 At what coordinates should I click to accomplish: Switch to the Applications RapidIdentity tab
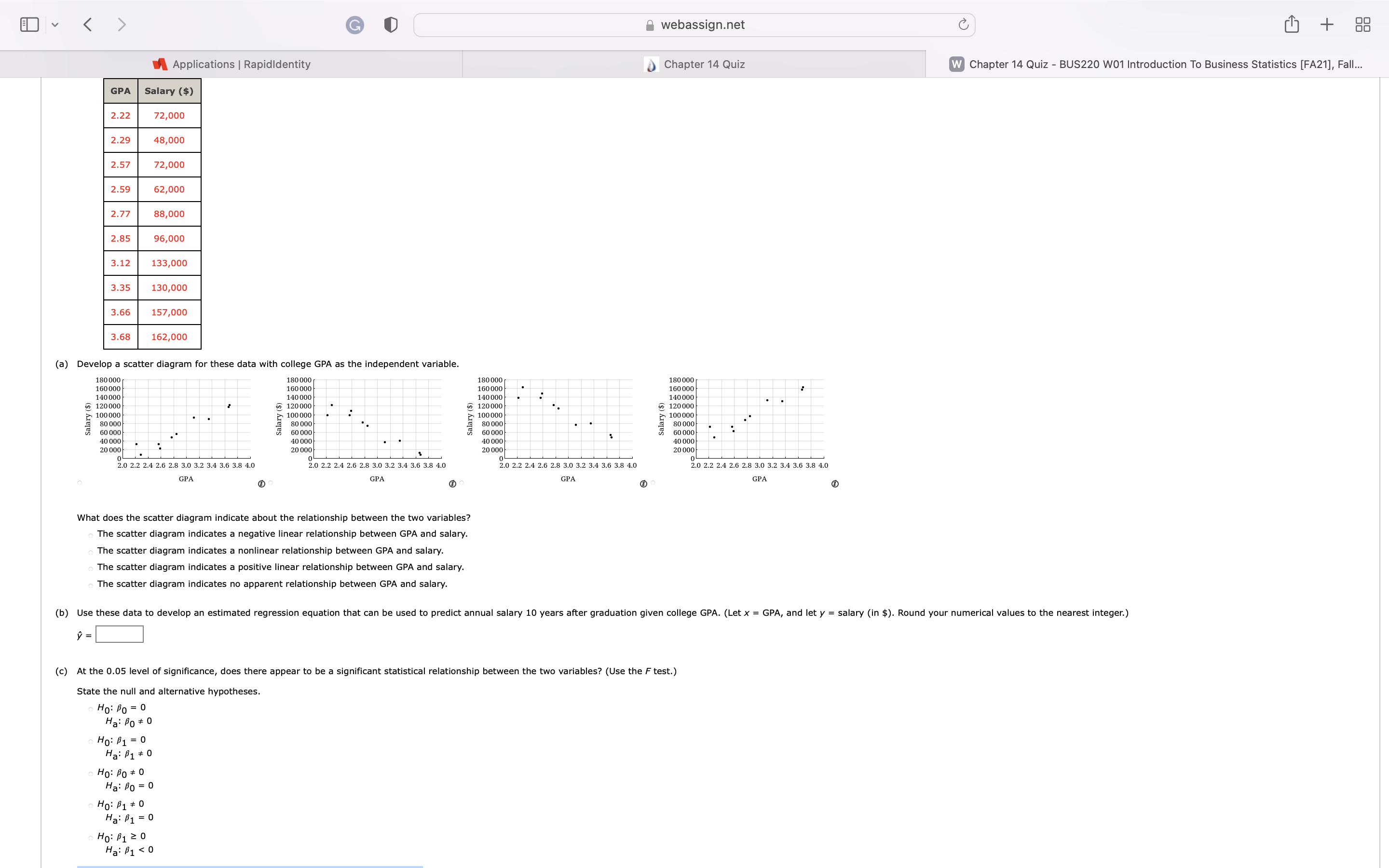click(x=232, y=64)
